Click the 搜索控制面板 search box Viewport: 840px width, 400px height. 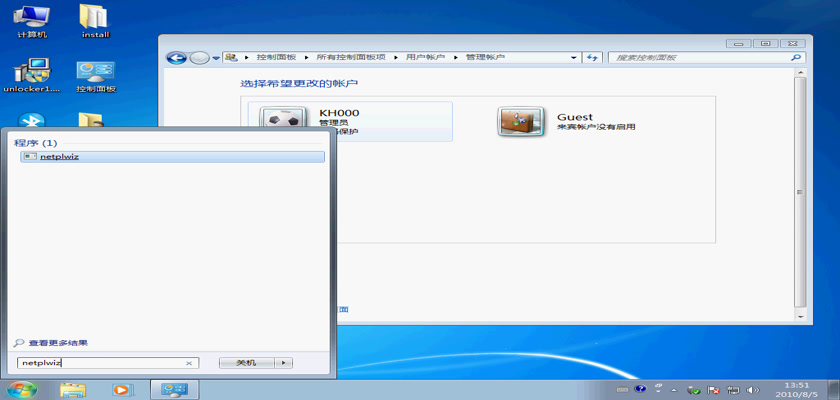pos(700,58)
